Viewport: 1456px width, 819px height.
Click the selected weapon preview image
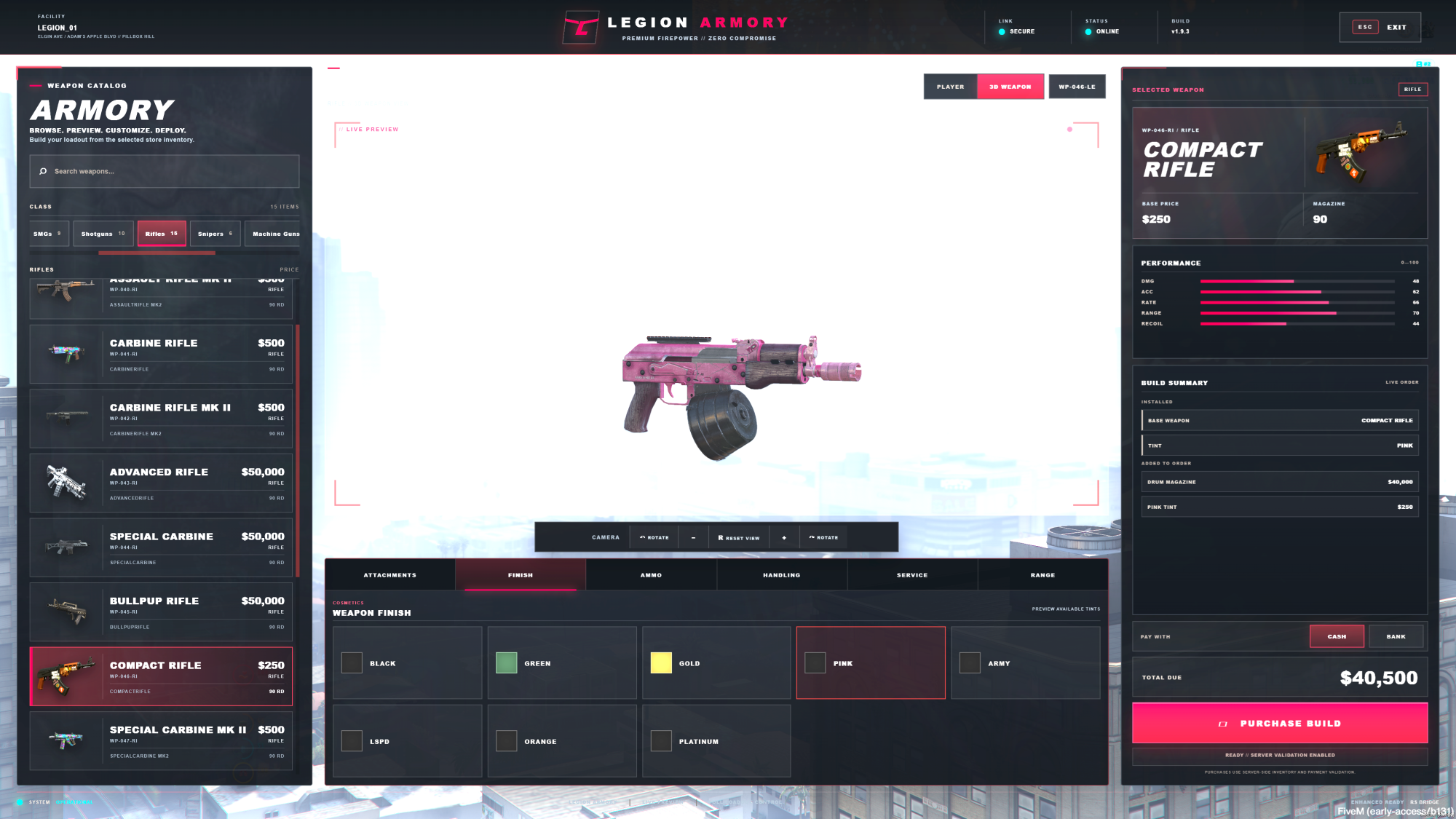pos(1360,151)
